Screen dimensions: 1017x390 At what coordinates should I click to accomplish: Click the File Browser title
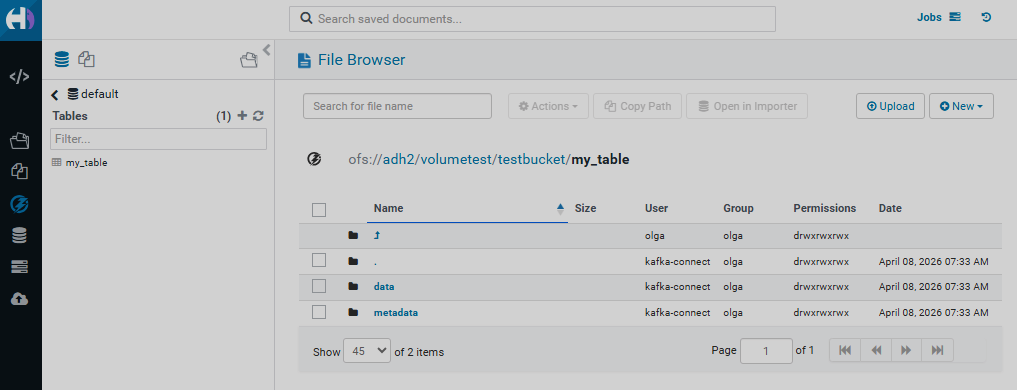(361, 60)
